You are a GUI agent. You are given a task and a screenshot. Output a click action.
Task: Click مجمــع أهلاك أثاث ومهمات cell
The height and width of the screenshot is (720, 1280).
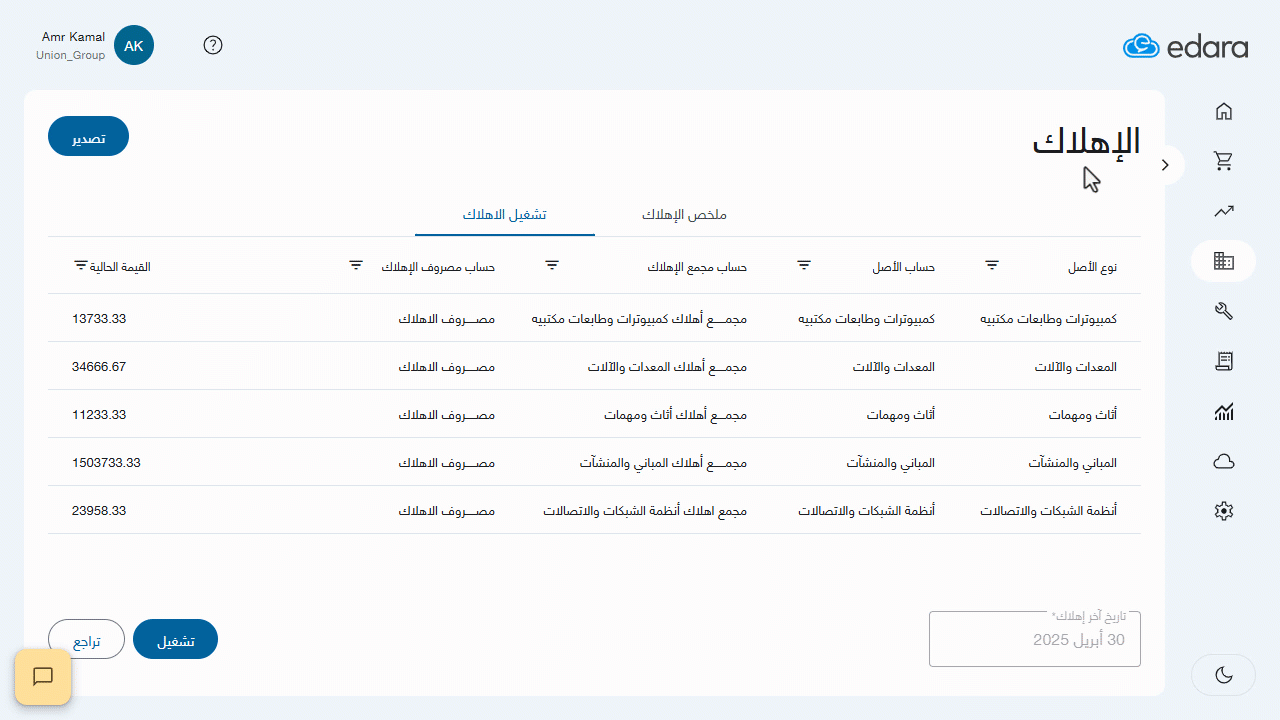point(675,415)
